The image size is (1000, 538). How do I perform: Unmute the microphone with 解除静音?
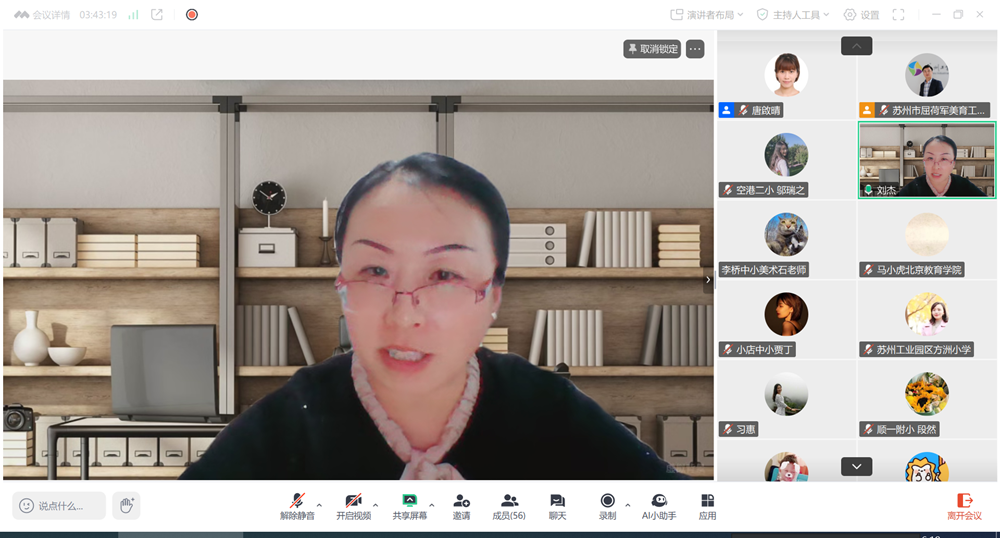(296, 506)
